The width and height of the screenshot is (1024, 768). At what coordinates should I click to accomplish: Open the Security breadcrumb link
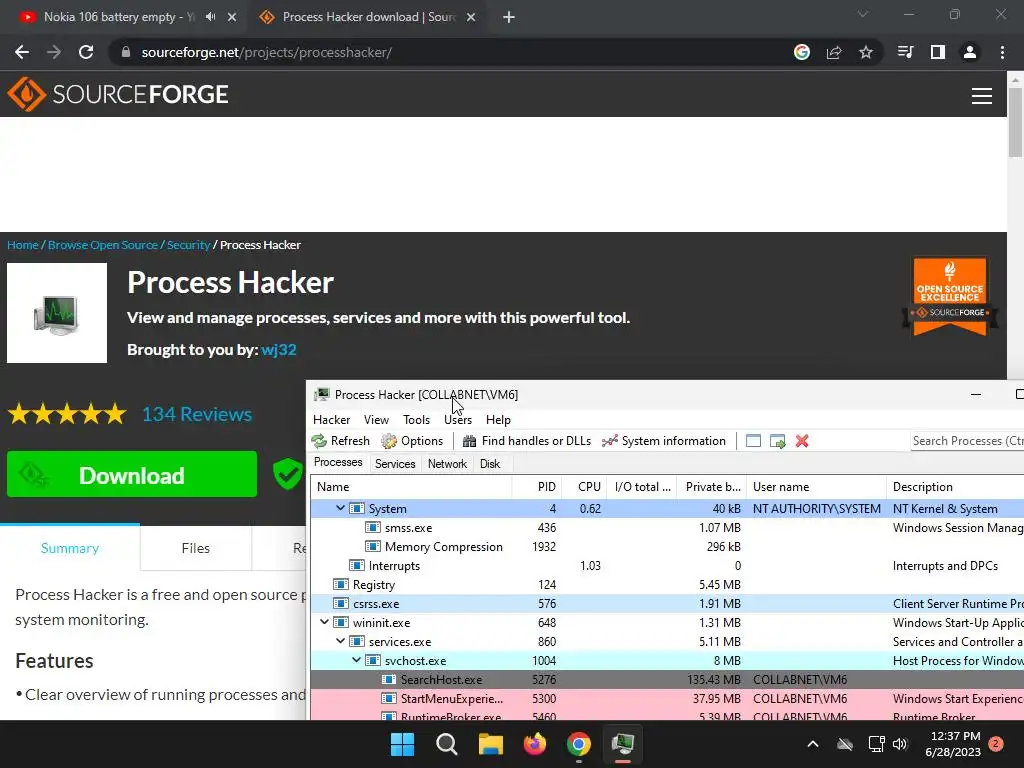[189, 245]
